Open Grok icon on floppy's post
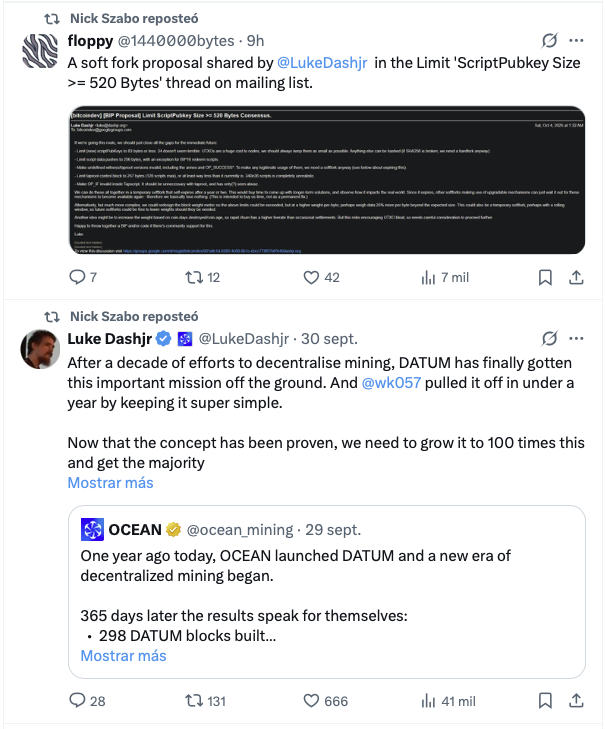 (x=548, y=41)
